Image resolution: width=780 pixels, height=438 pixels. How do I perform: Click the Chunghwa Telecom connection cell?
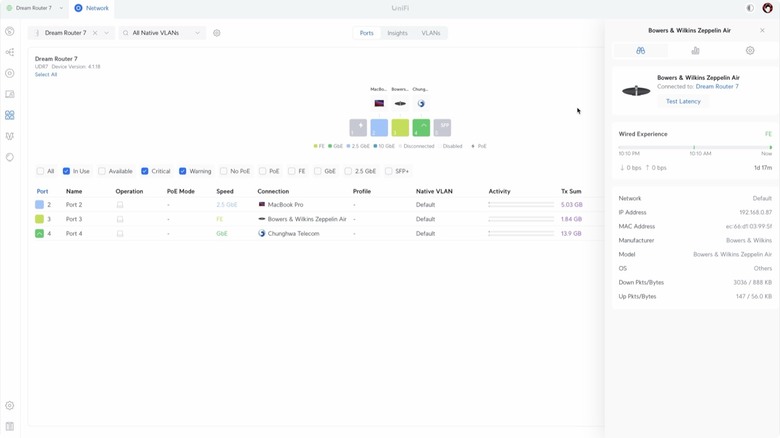pyautogui.click(x=289, y=233)
